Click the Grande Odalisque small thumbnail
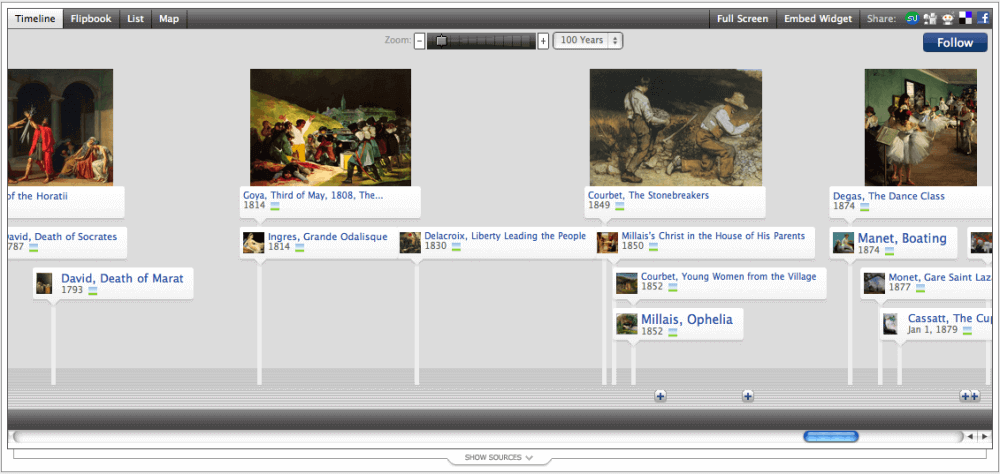1000x474 pixels. pos(253,242)
